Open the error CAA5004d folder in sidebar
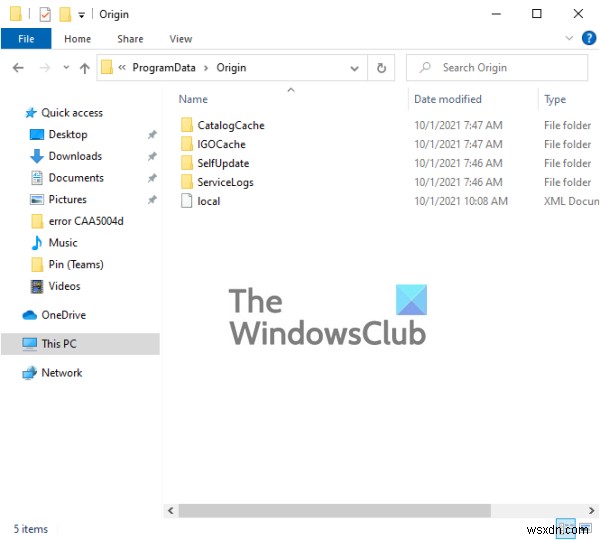This screenshot has width=600, height=540. click(x=86, y=221)
